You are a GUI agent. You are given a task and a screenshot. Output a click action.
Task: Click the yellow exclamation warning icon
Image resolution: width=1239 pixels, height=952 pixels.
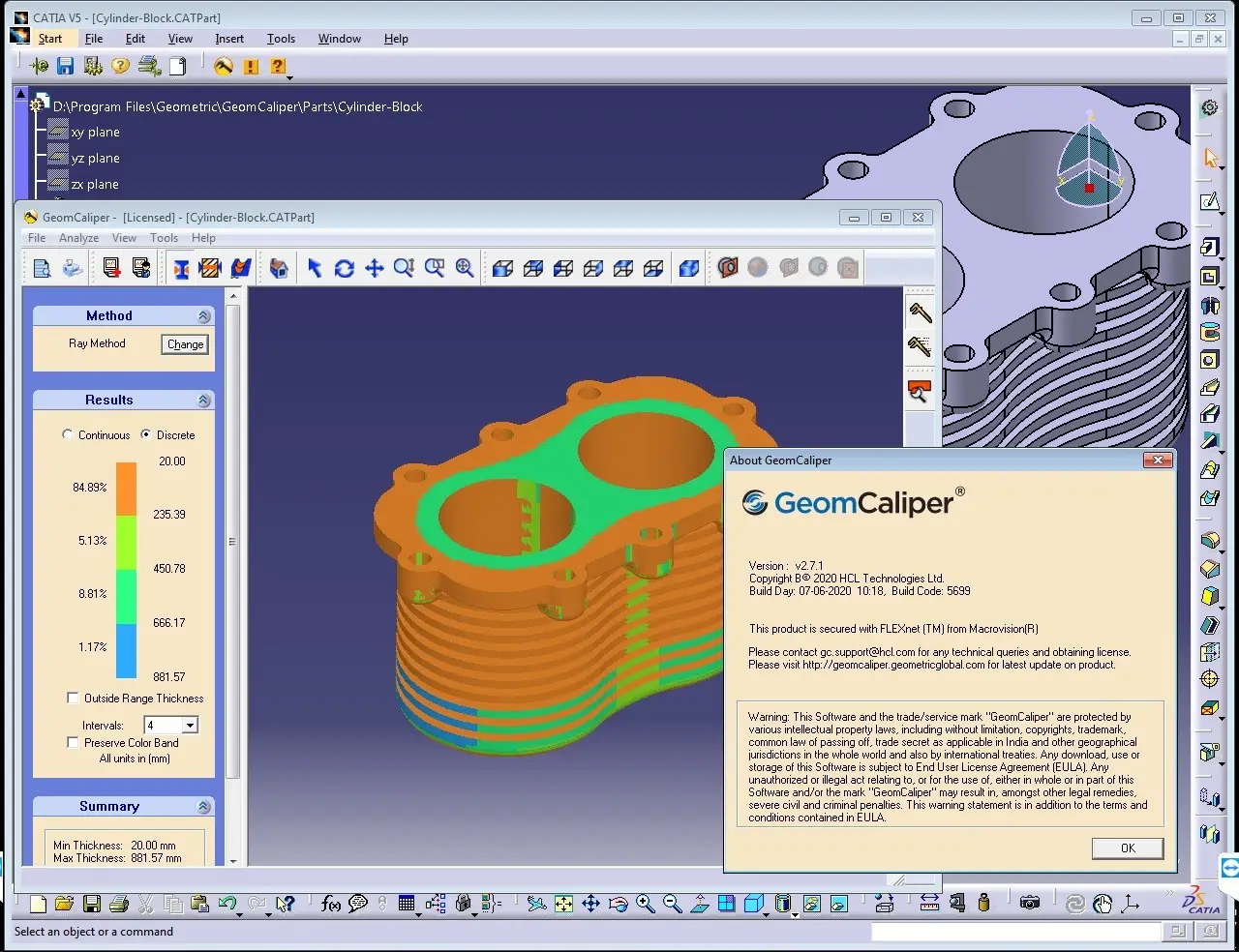coord(251,66)
